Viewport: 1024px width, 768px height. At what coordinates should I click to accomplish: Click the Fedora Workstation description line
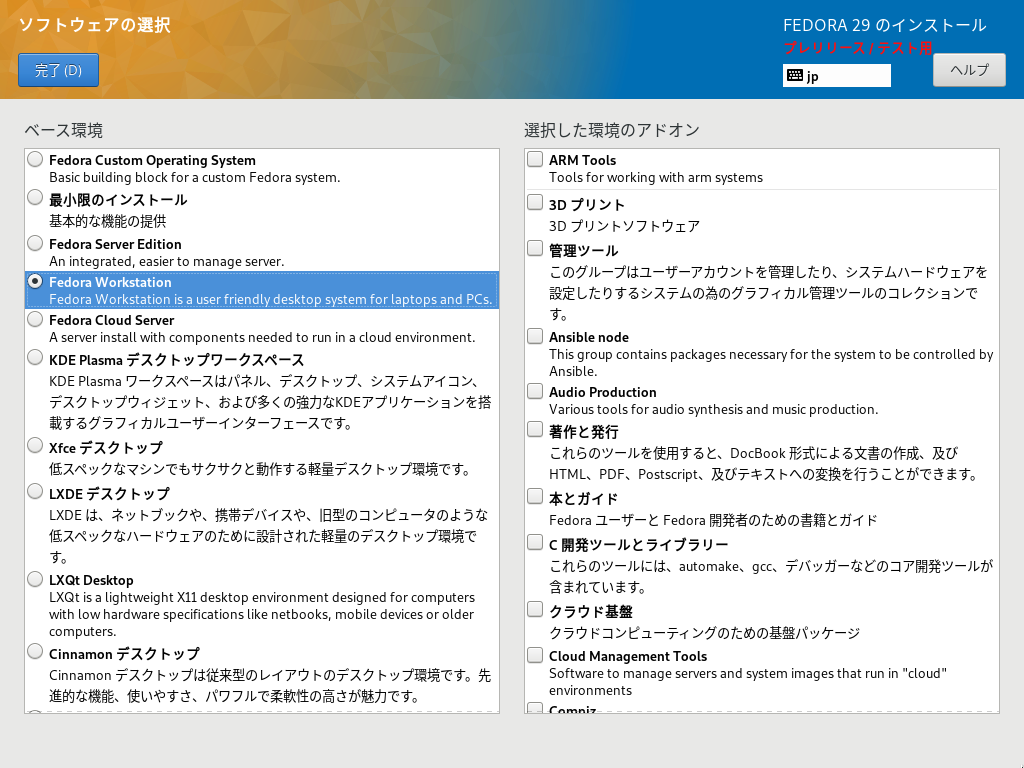pyautogui.click(x=270, y=300)
